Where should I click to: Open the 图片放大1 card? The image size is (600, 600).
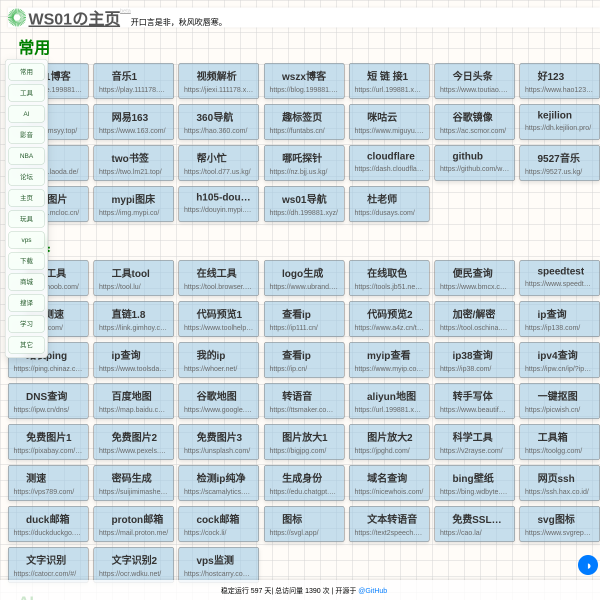tap(304, 442)
